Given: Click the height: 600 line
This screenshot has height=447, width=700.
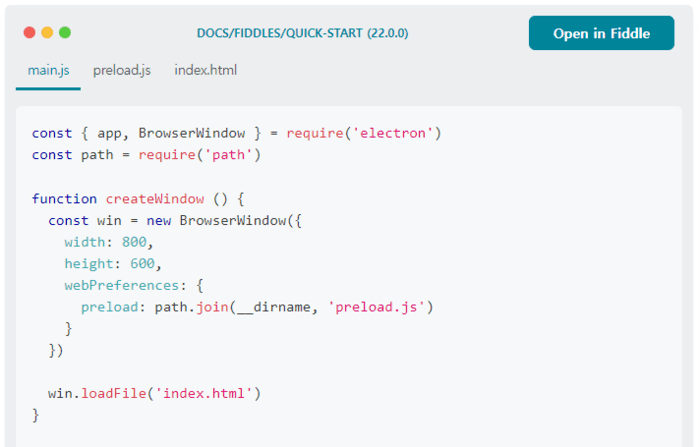Looking at the screenshot, I should [x=113, y=264].
